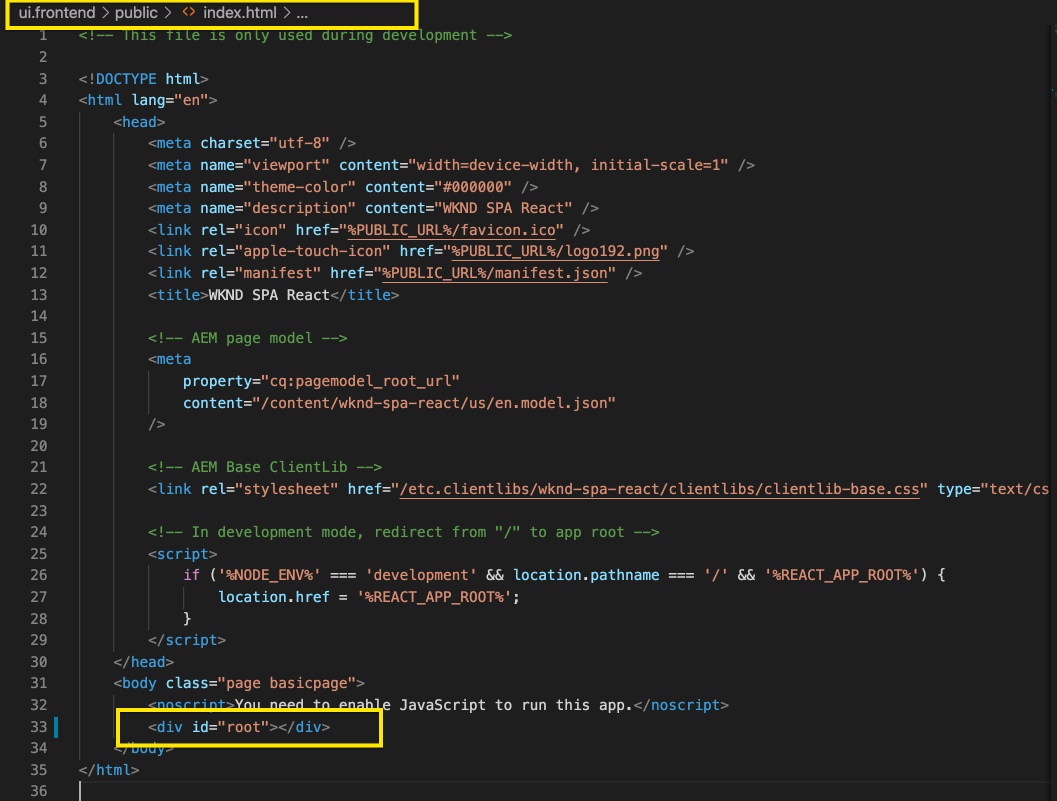Click the description meta WKND SPA React
The width and height of the screenshot is (1057, 801).
pyautogui.click(x=373, y=208)
